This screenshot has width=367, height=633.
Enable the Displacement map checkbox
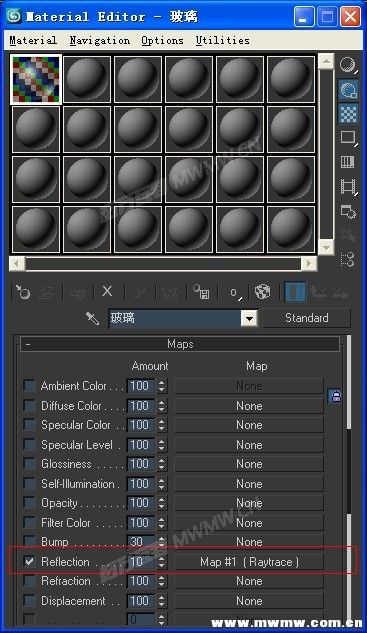click(29, 600)
